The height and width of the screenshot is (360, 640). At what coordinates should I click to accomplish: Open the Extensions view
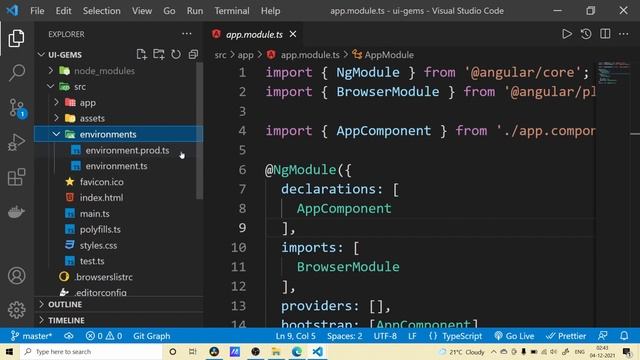[x=16, y=177]
